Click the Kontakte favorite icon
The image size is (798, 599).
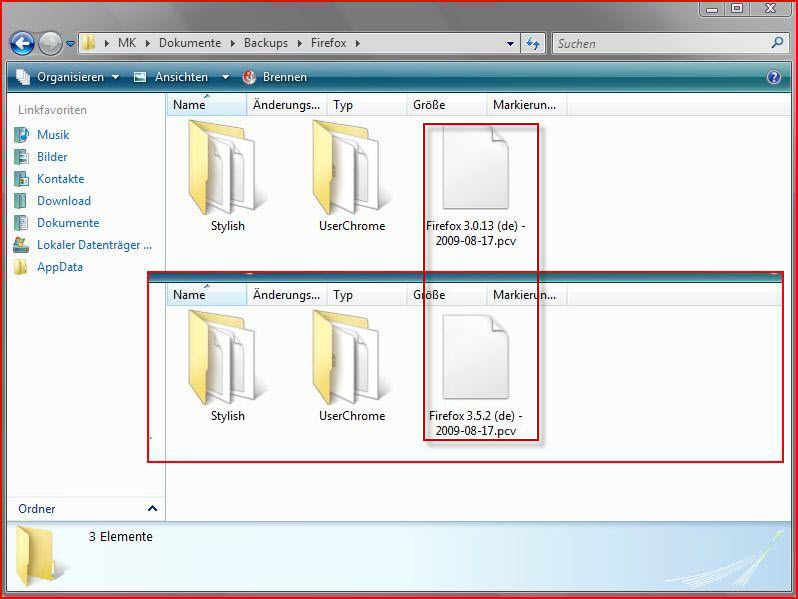click(21, 179)
